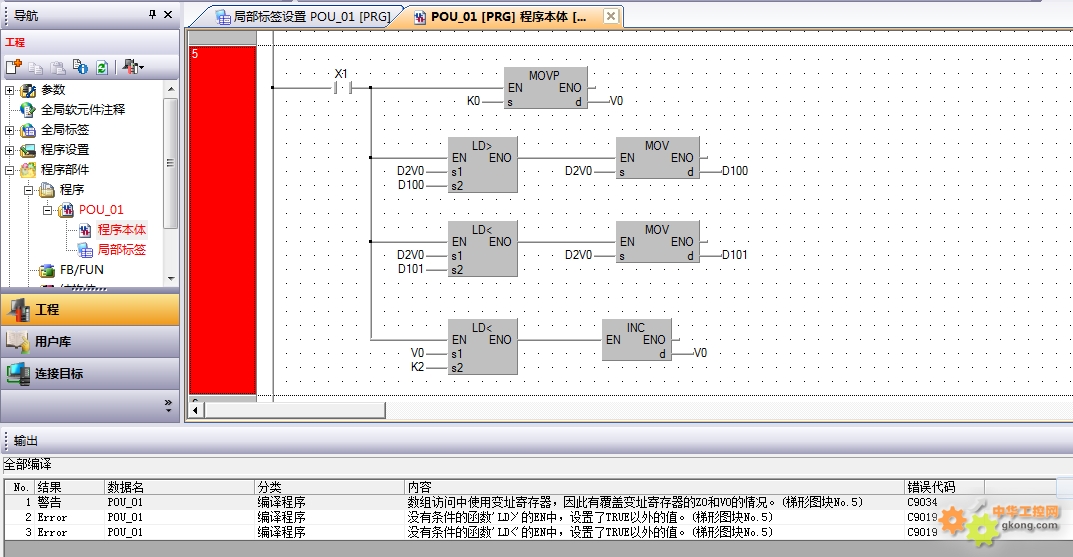Click the green refresh icon in navigation toolbar

pyautogui.click(x=101, y=67)
